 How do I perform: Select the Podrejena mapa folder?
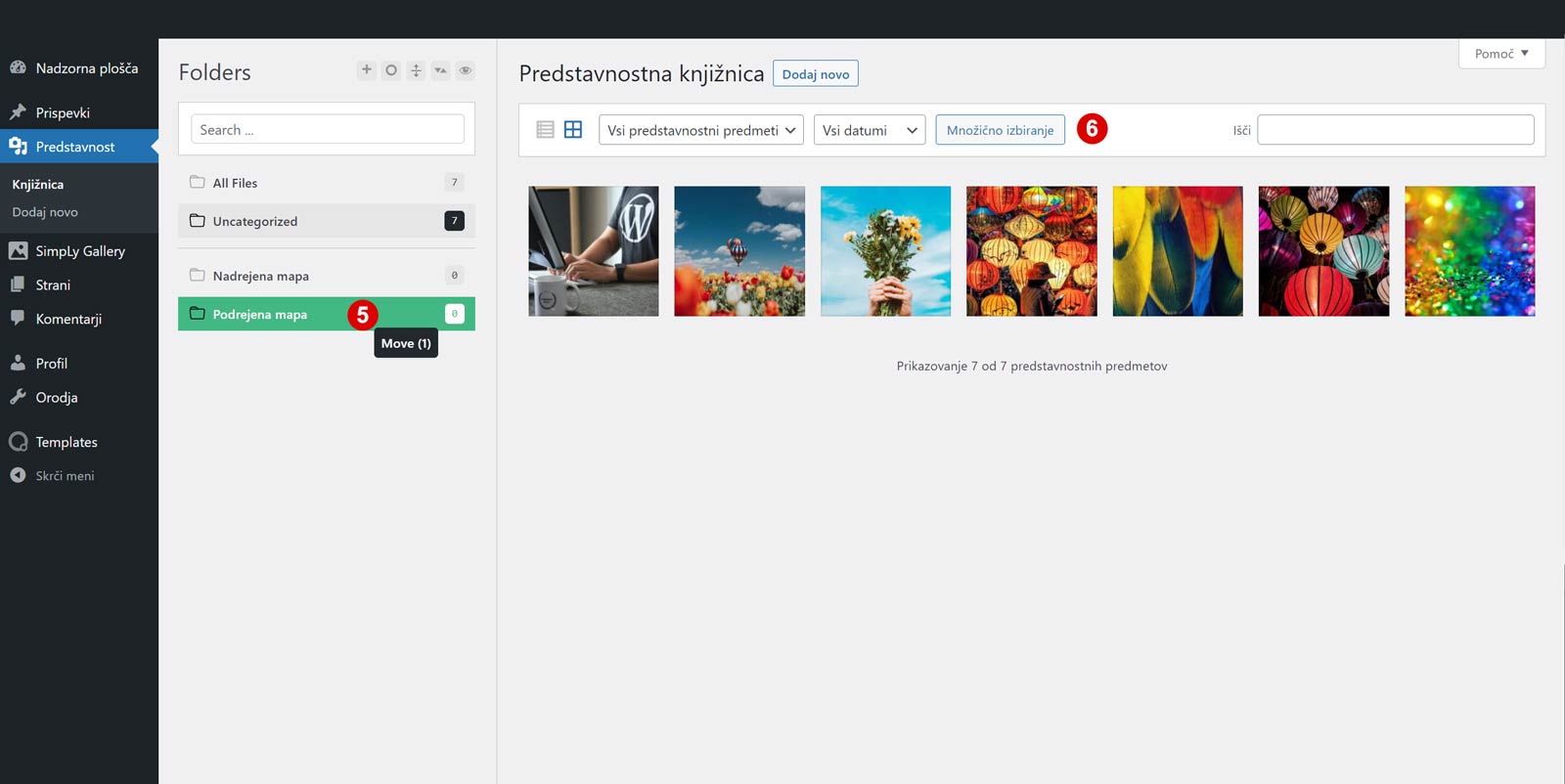coord(327,314)
